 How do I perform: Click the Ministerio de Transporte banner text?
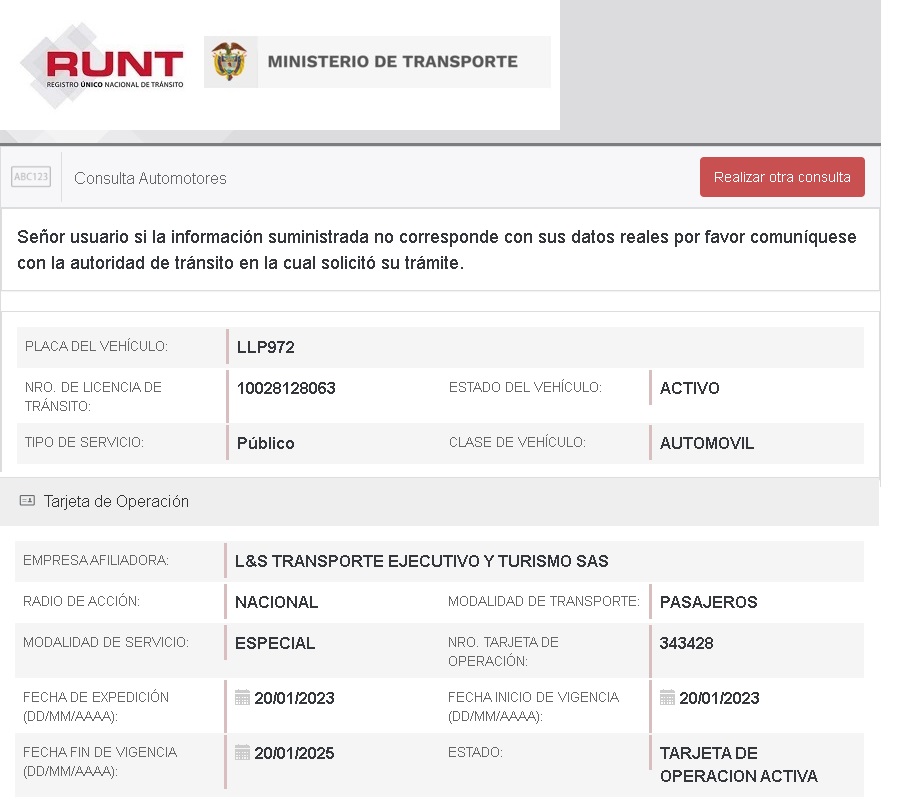click(x=392, y=62)
